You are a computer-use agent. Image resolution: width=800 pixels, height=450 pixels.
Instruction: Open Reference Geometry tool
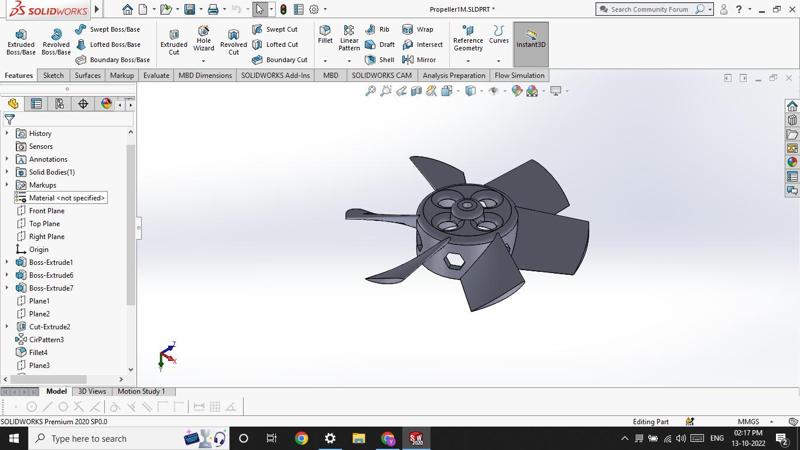point(468,38)
